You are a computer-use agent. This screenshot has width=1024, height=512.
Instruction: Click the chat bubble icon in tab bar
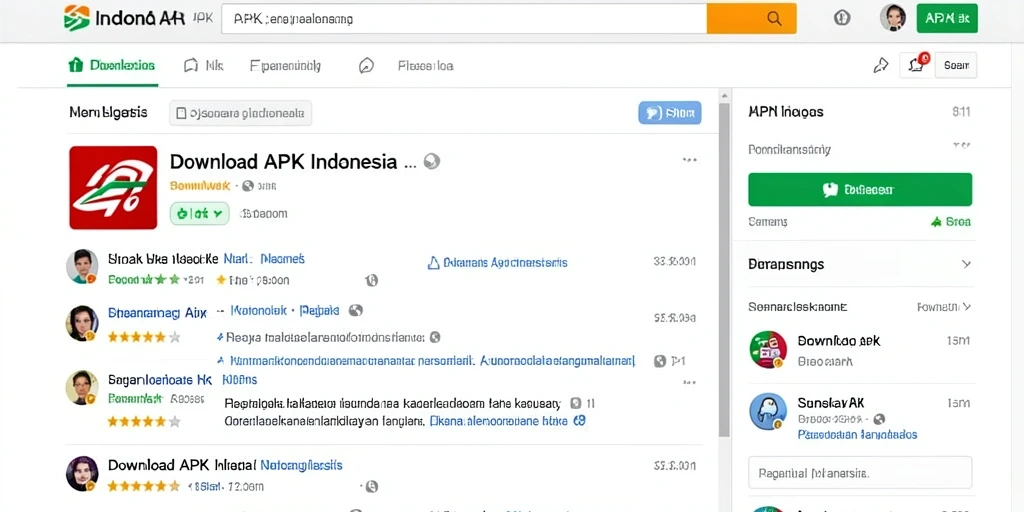click(366, 65)
